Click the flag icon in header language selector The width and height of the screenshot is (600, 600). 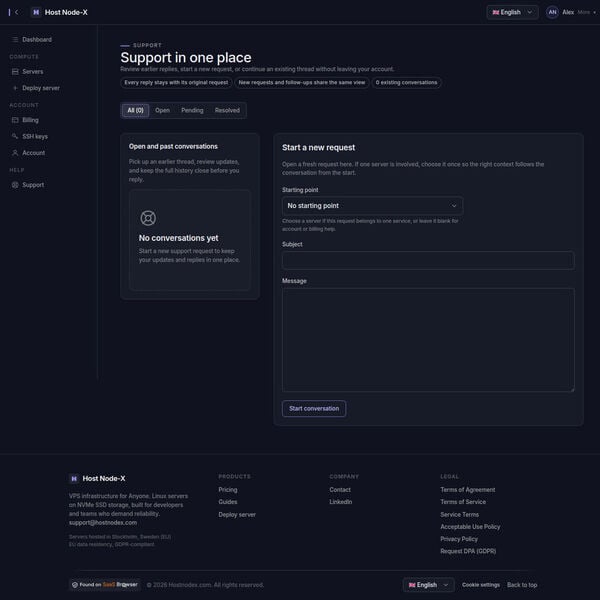pos(496,12)
